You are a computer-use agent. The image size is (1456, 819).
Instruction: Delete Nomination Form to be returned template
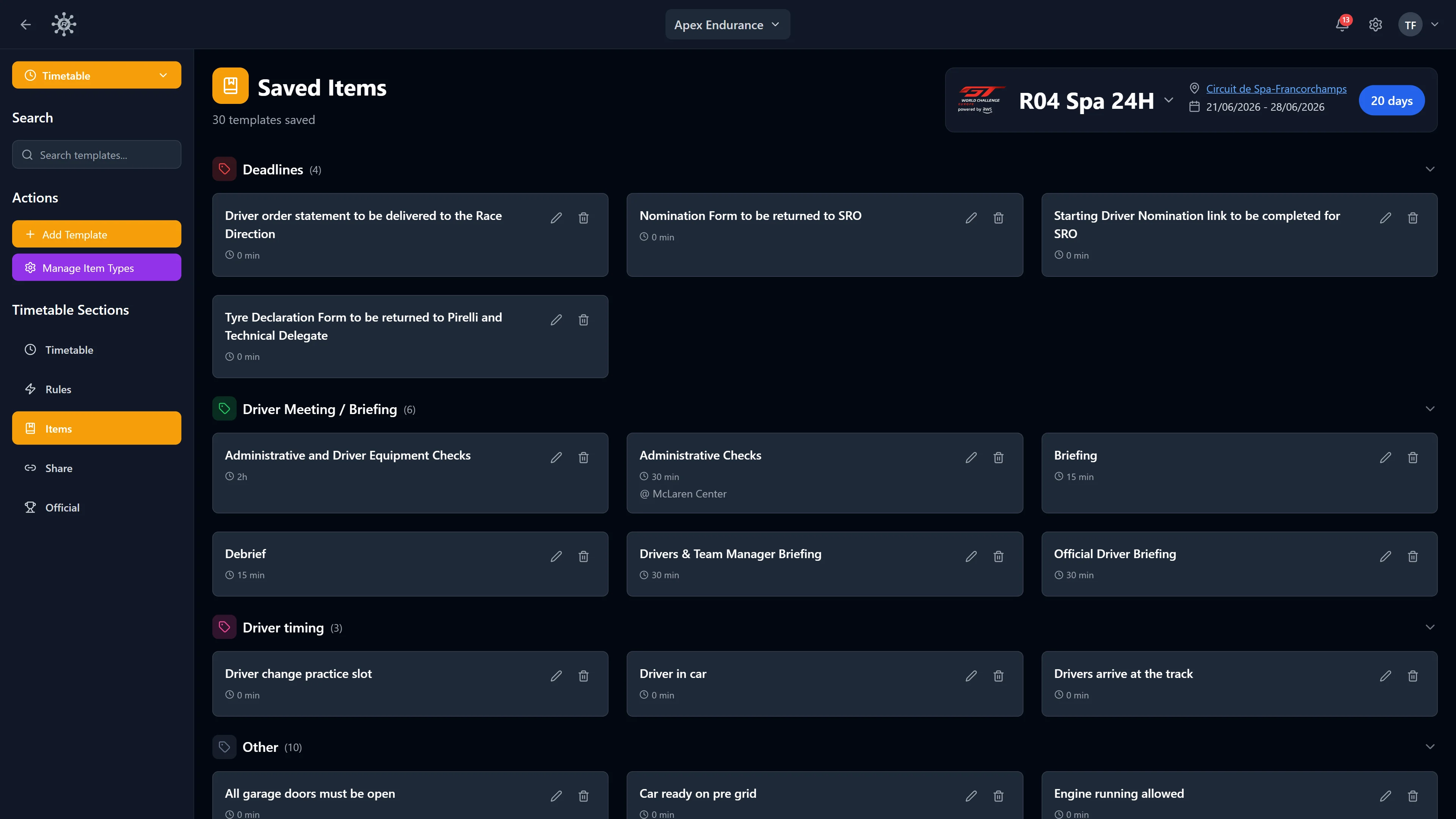999,218
